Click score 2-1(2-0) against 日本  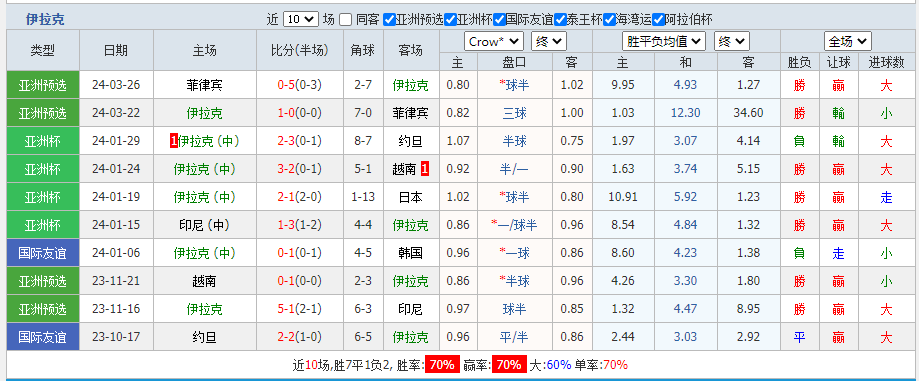(x=299, y=198)
